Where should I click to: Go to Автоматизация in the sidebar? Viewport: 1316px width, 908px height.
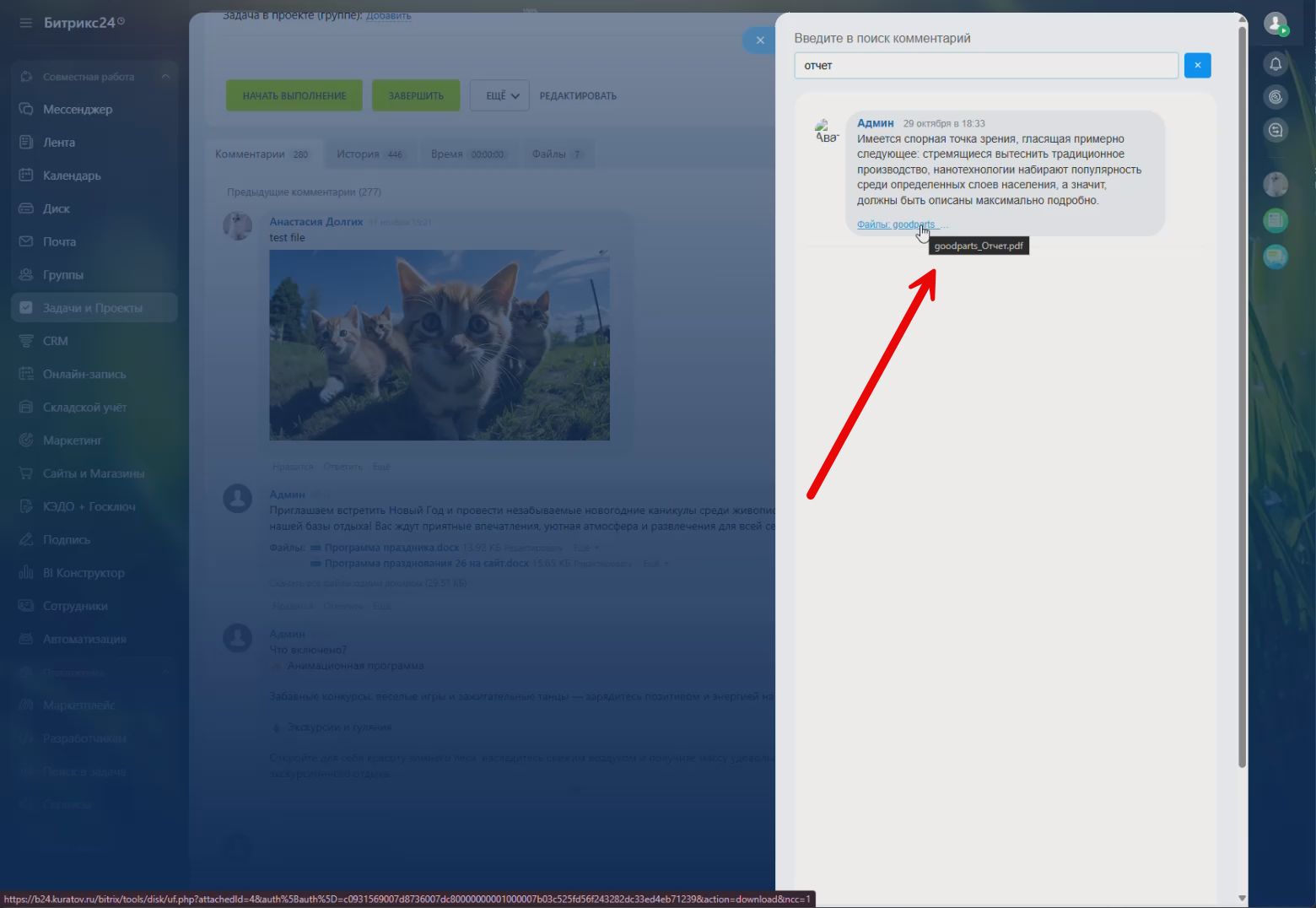pyautogui.click(x=84, y=640)
